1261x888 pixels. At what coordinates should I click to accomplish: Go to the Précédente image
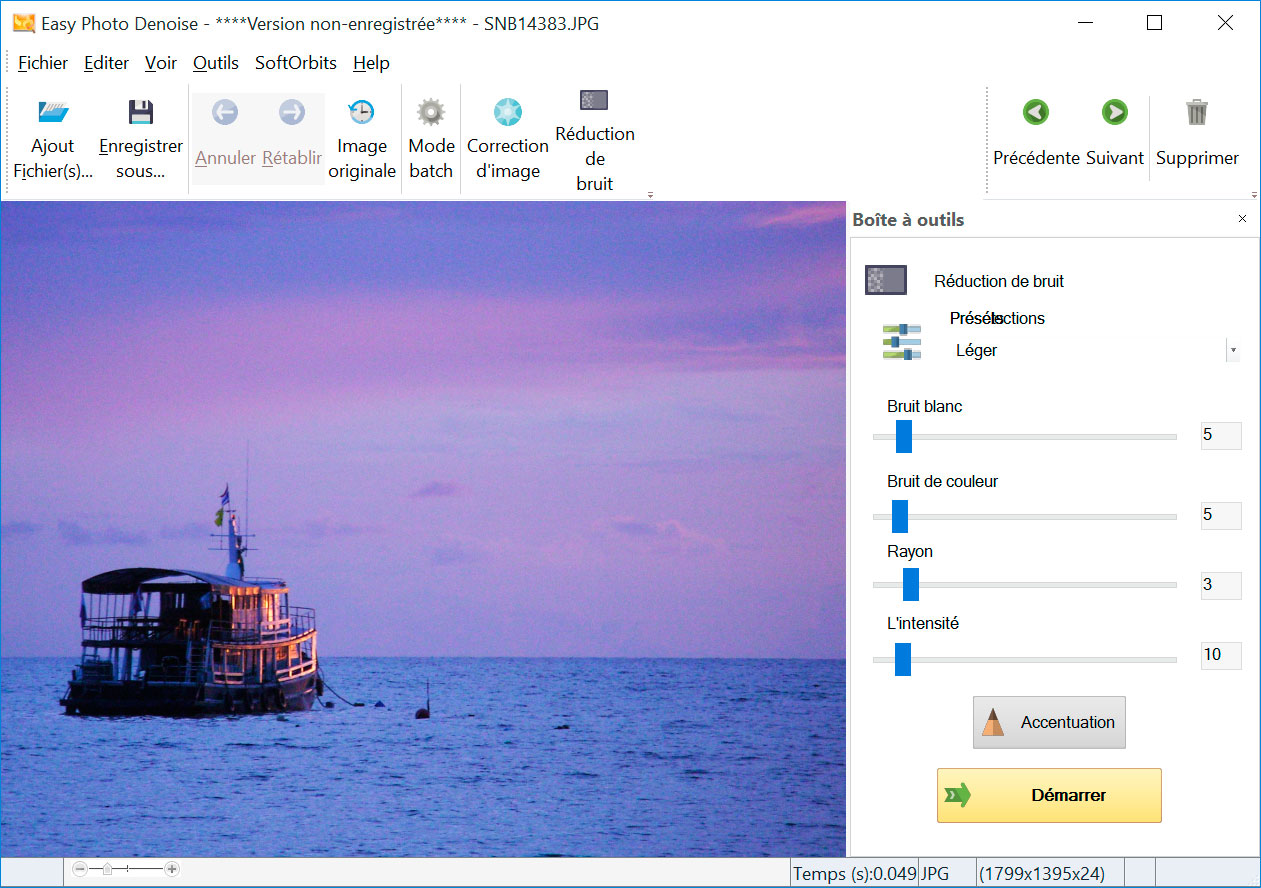1036,112
